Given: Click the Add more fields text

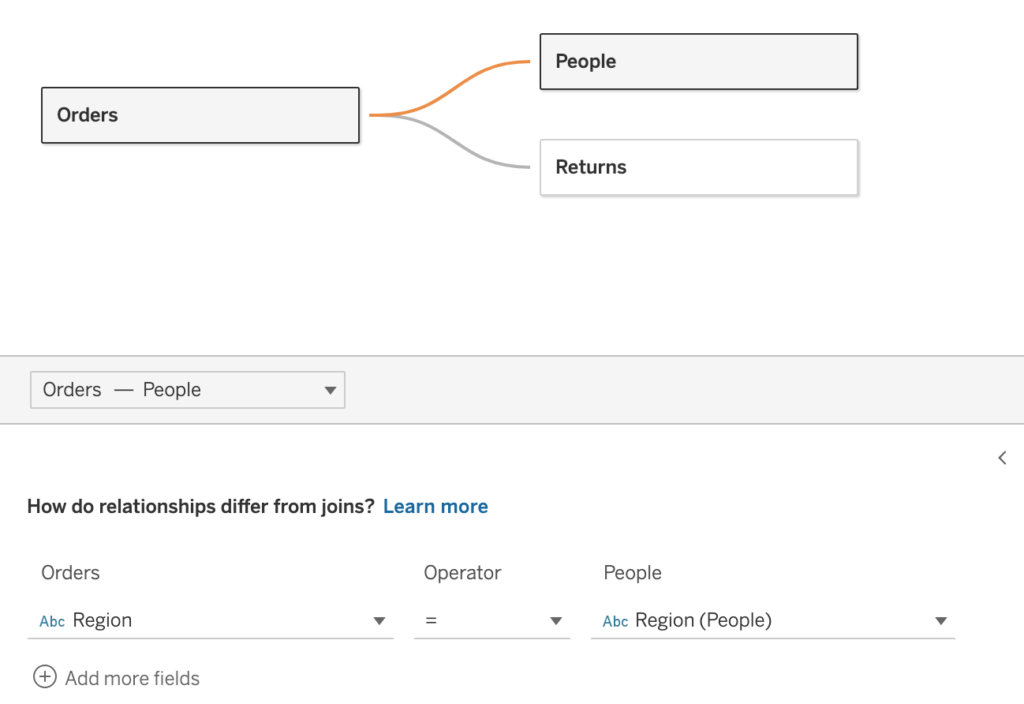Looking at the screenshot, I should [x=132, y=678].
